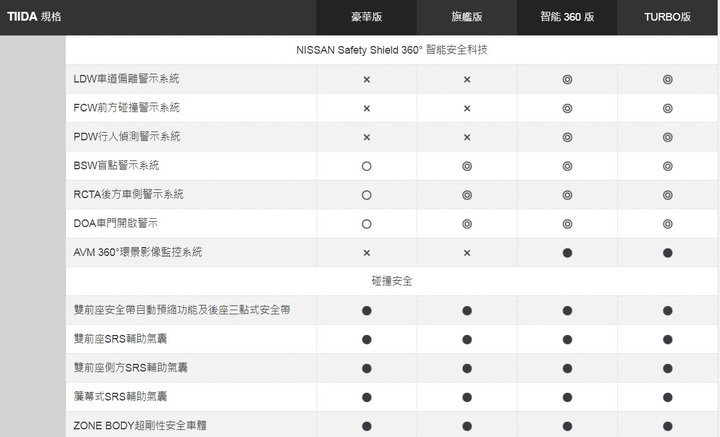Click the LDW cross mark under 旗艦版
The height and width of the screenshot is (437, 720).
(x=467, y=79)
